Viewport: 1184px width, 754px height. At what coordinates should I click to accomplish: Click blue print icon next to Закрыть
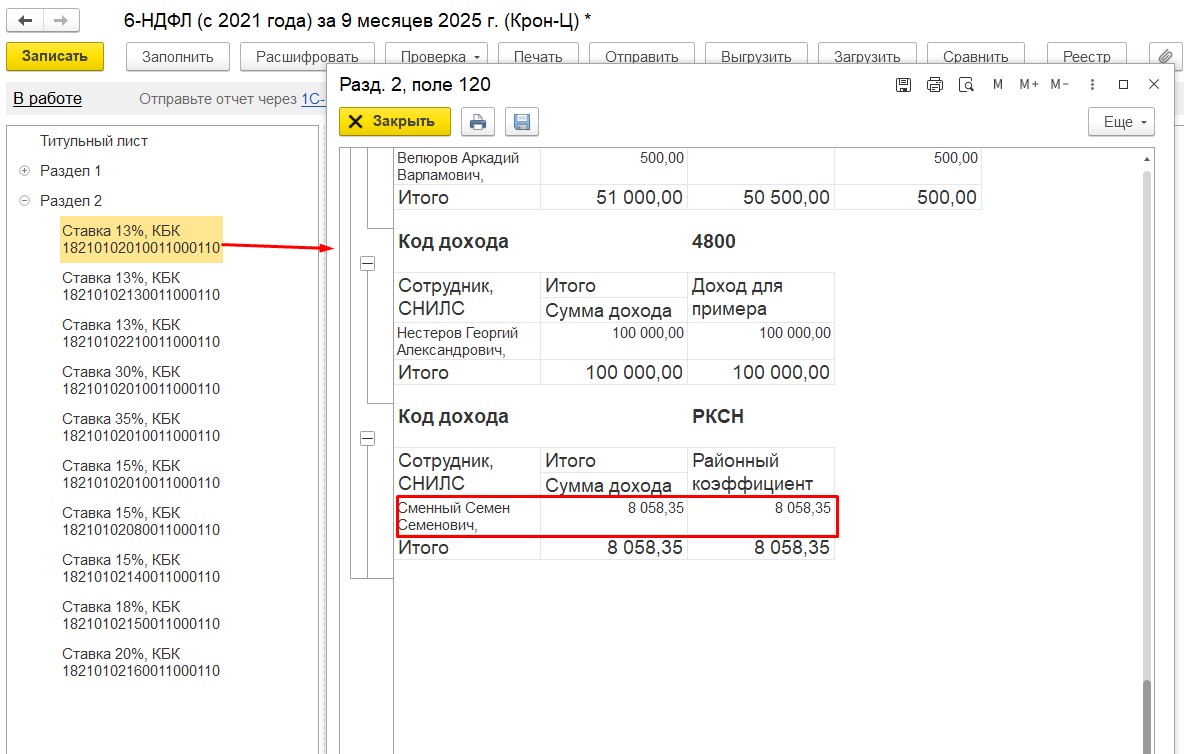pos(478,122)
